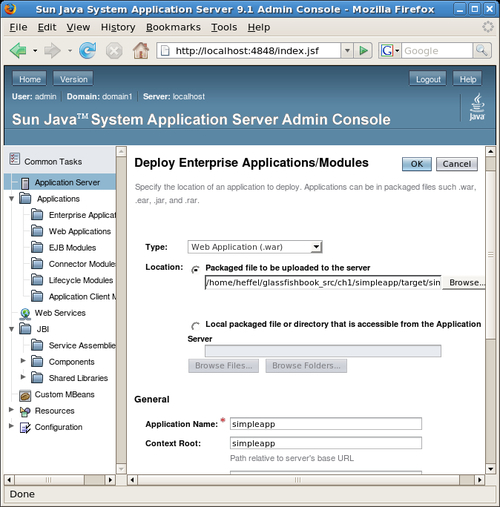The width and height of the screenshot is (500, 507).
Task: Collapse the JBI tree node
Action: point(12,329)
